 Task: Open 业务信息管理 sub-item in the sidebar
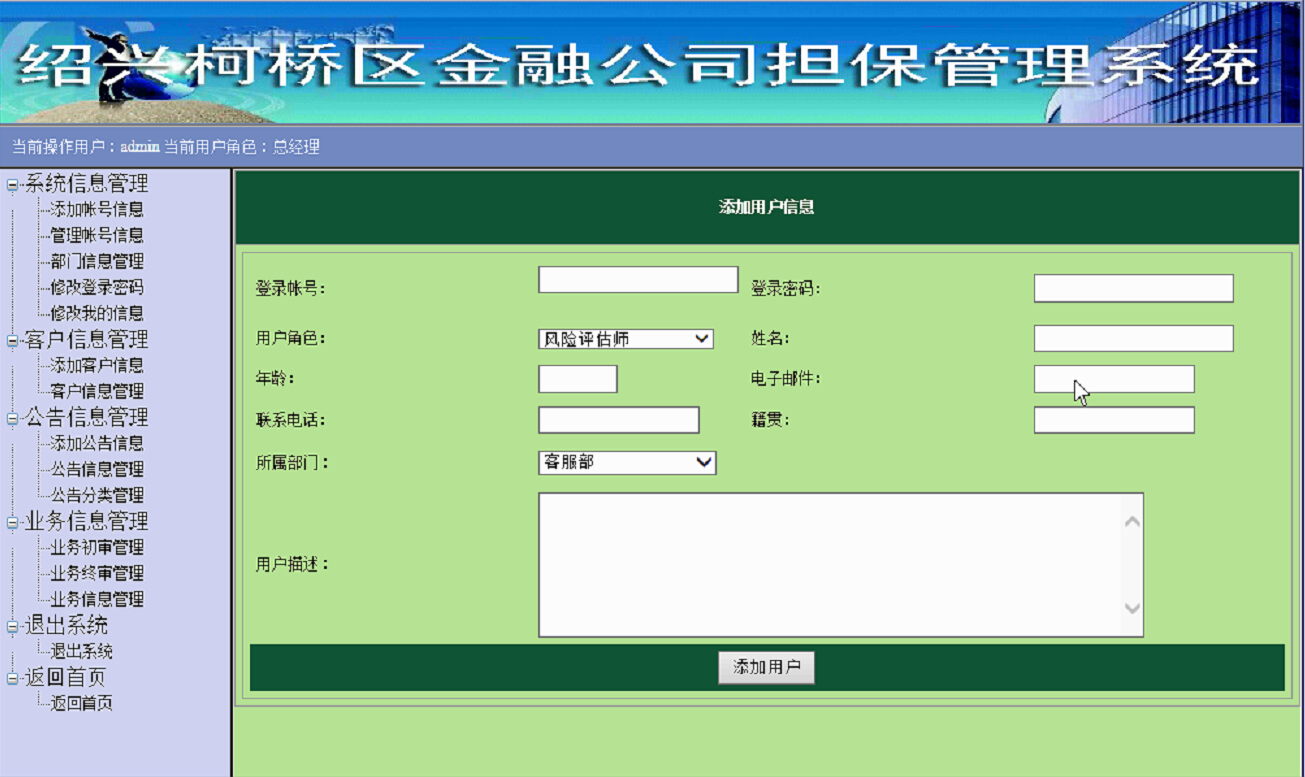click(97, 600)
